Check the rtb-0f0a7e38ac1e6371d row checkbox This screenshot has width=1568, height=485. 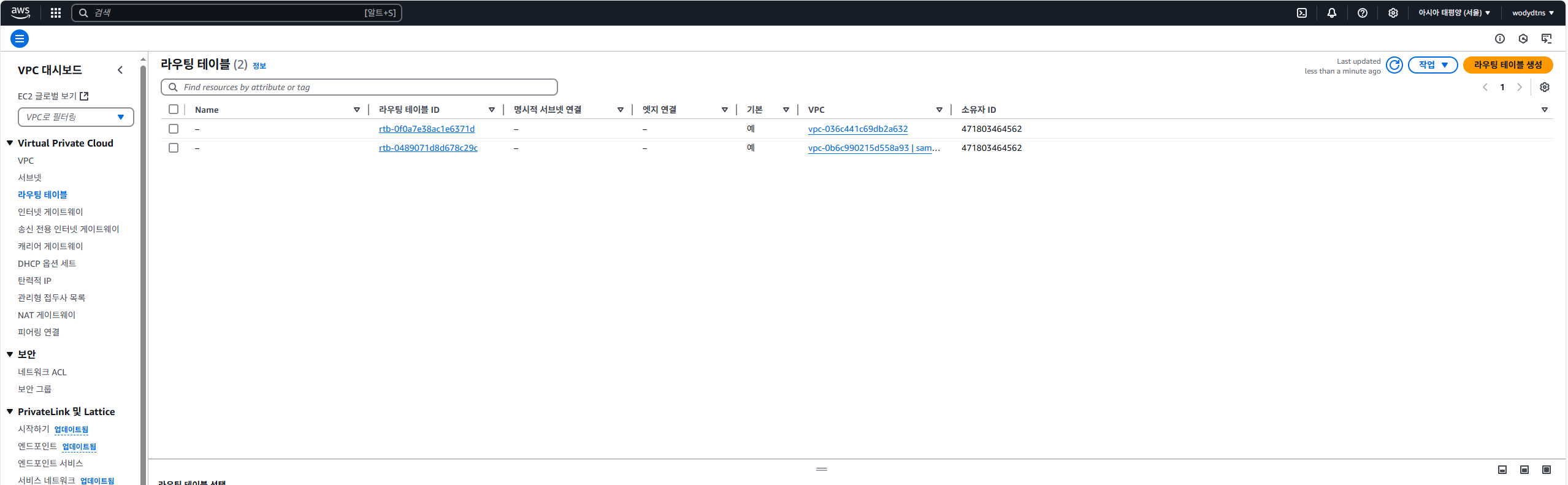pos(174,129)
